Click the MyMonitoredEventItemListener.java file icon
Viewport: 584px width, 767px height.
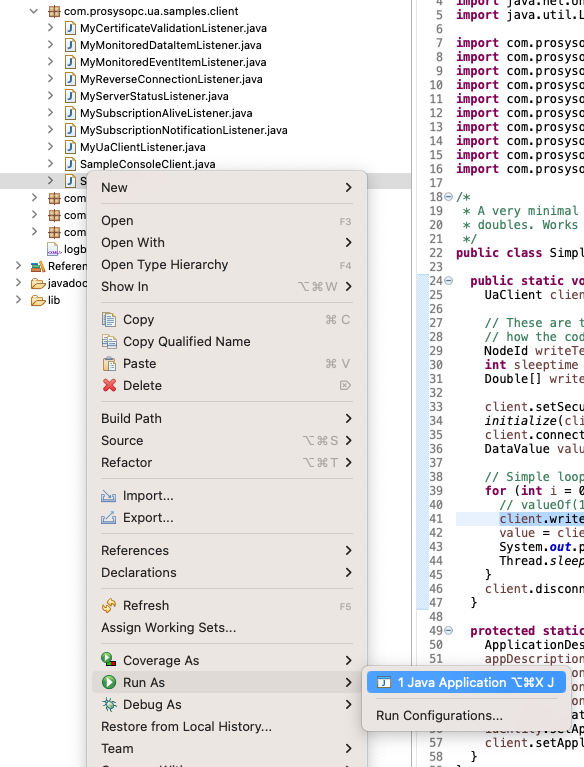(70, 62)
